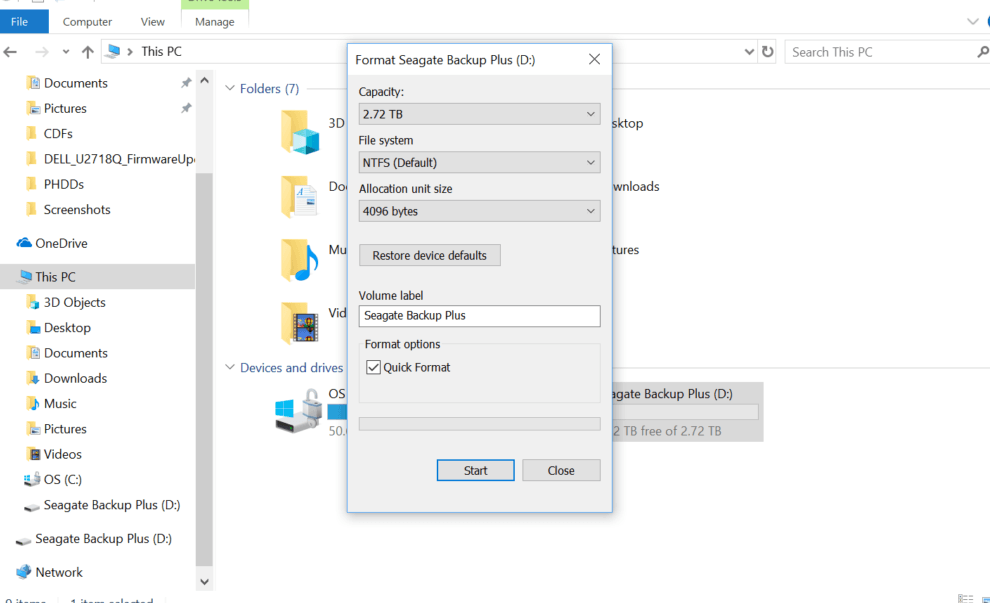990x603 pixels.
Task: Uncheck the Quick Format checkbox
Action: 373,367
